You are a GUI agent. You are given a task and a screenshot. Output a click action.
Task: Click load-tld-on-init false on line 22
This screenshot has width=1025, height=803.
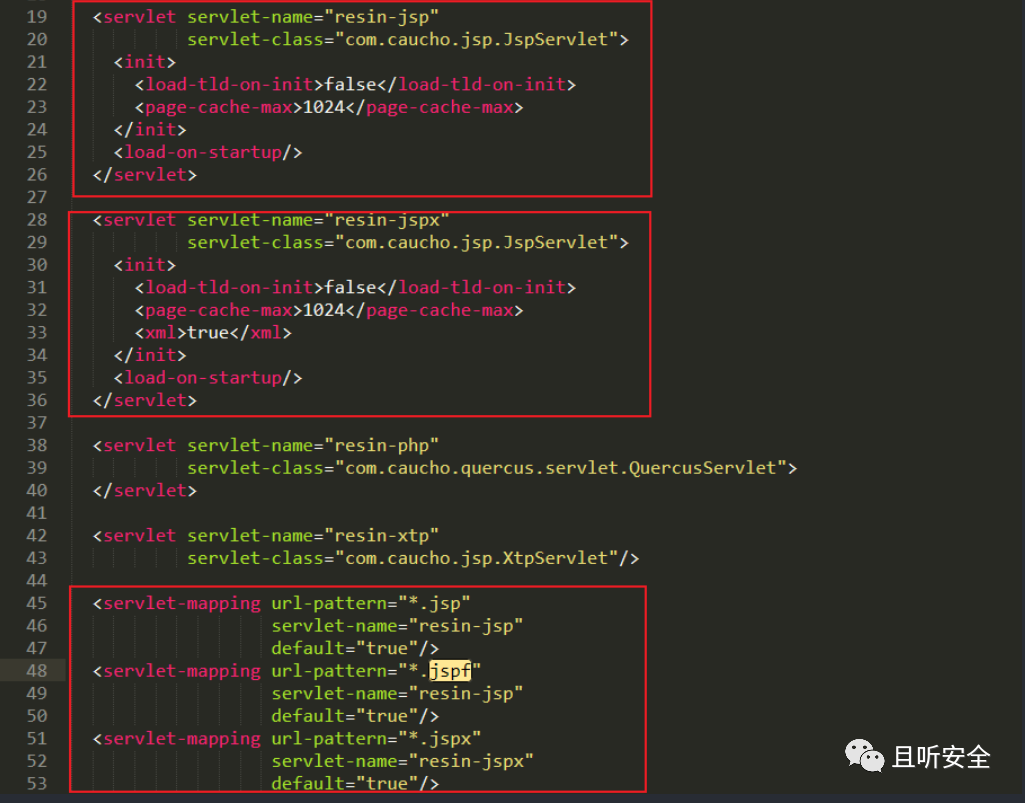click(355, 84)
